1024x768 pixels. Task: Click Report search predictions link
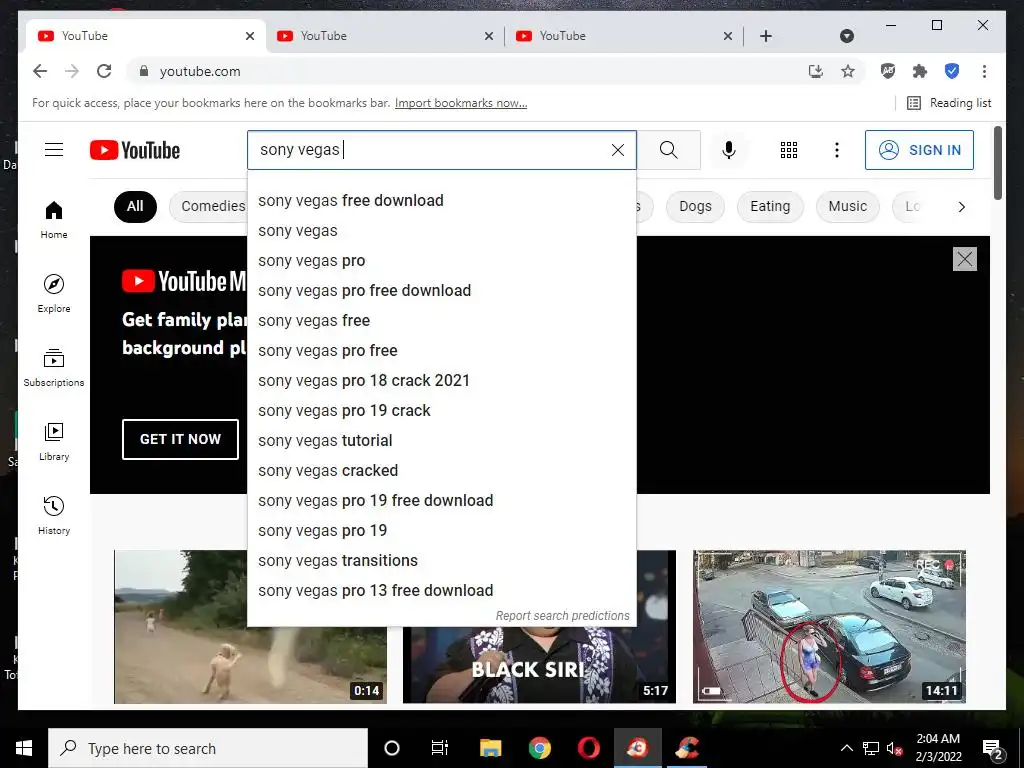pyautogui.click(x=562, y=615)
